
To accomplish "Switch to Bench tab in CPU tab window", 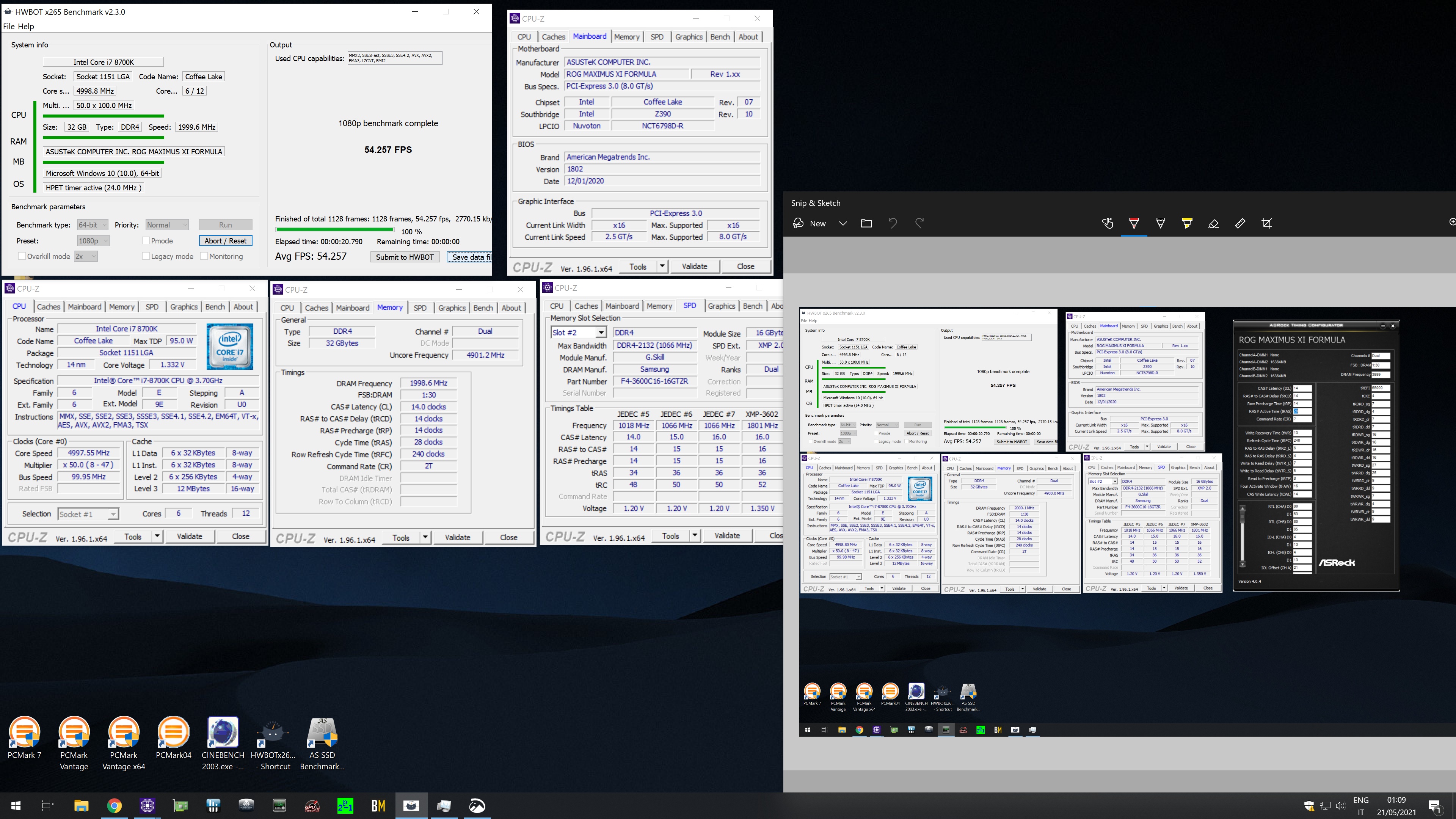I will point(215,306).
